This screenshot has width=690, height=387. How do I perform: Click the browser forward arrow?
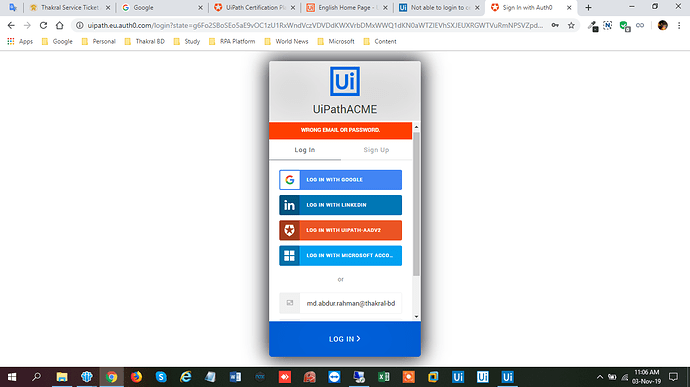(27, 26)
